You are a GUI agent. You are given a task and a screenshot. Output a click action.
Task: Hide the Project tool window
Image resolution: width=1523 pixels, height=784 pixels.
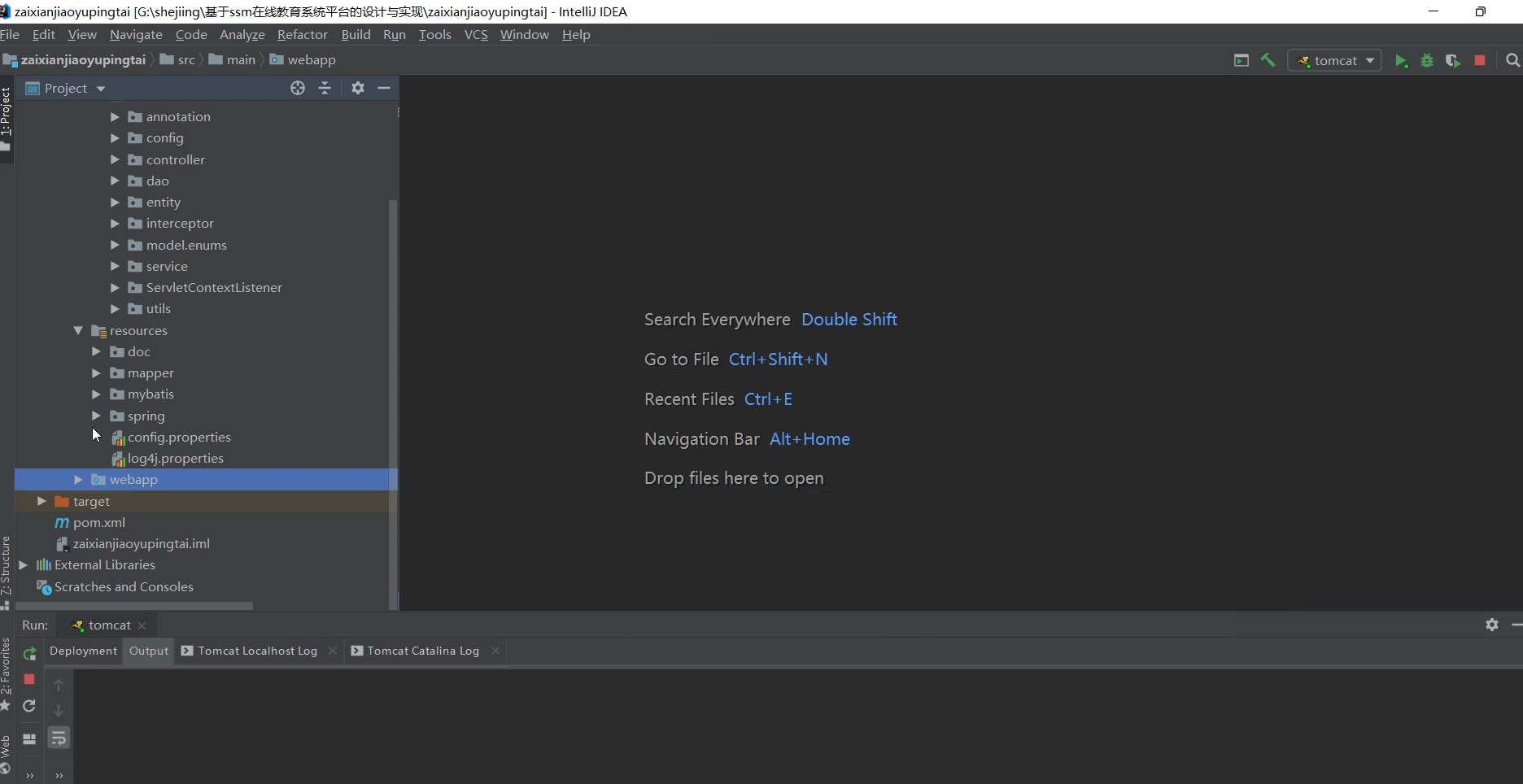(384, 88)
